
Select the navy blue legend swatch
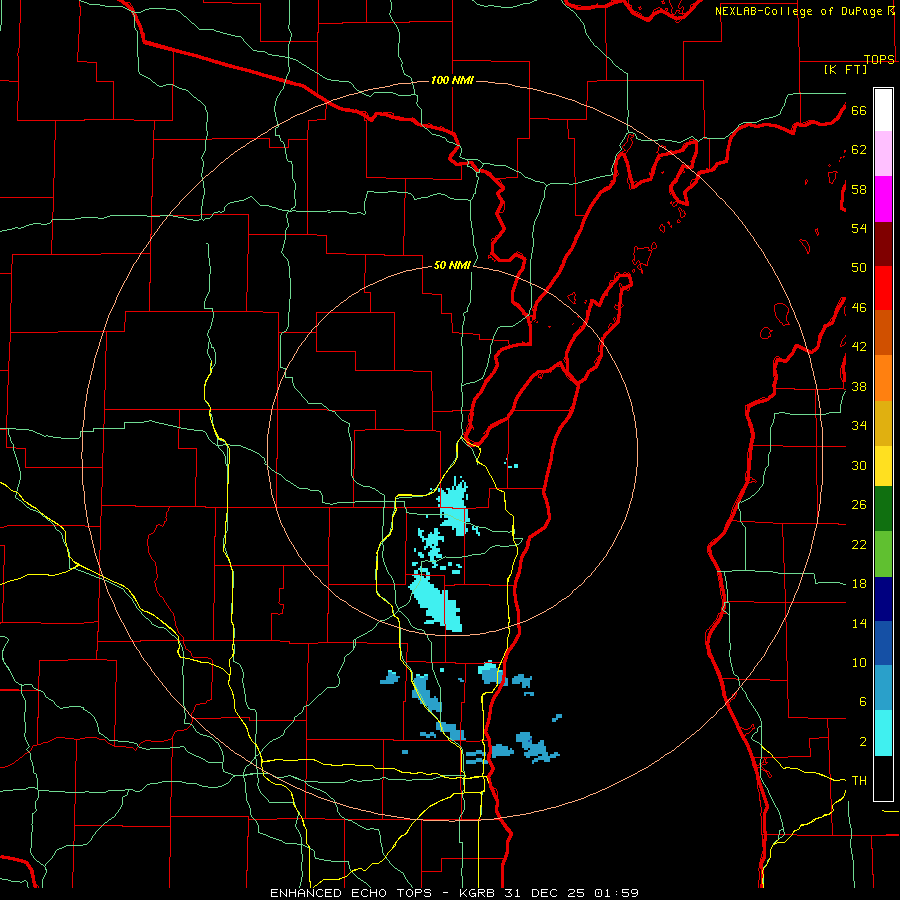point(883,599)
